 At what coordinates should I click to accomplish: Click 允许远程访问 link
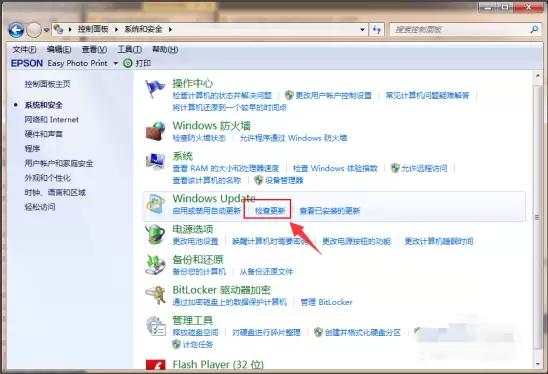pos(424,168)
